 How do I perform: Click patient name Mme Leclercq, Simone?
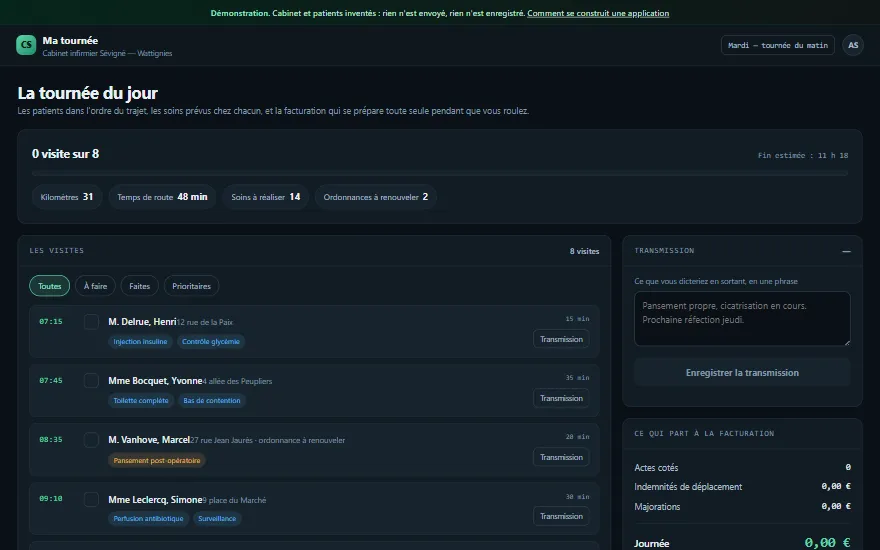155,499
